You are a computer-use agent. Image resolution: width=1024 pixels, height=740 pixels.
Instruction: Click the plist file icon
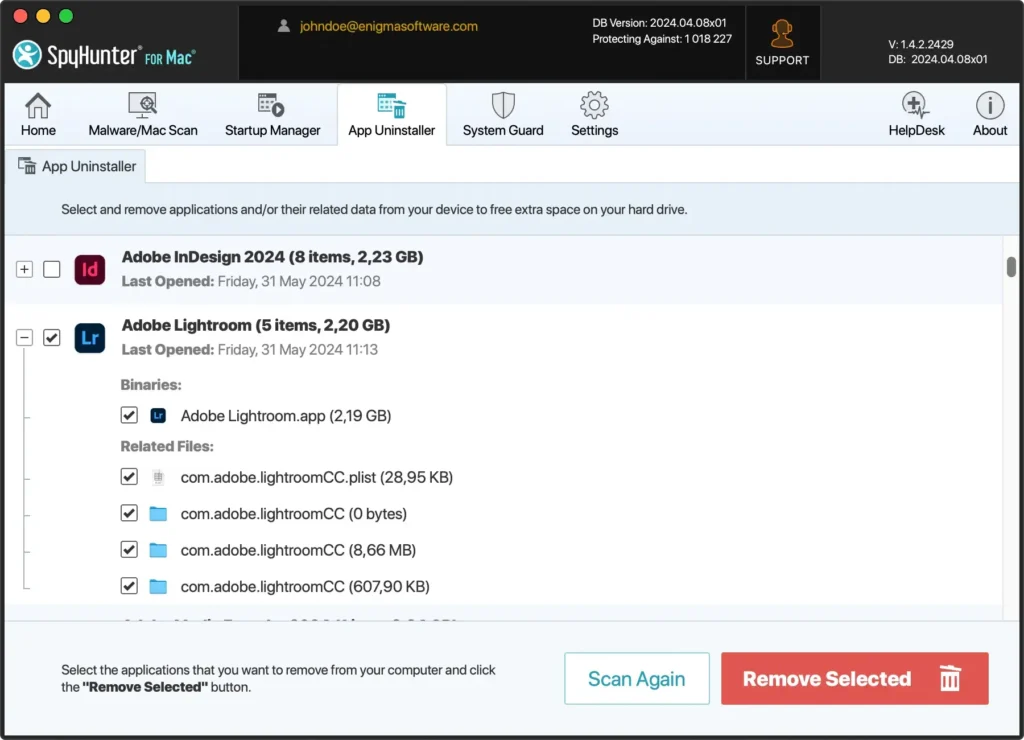click(x=158, y=477)
